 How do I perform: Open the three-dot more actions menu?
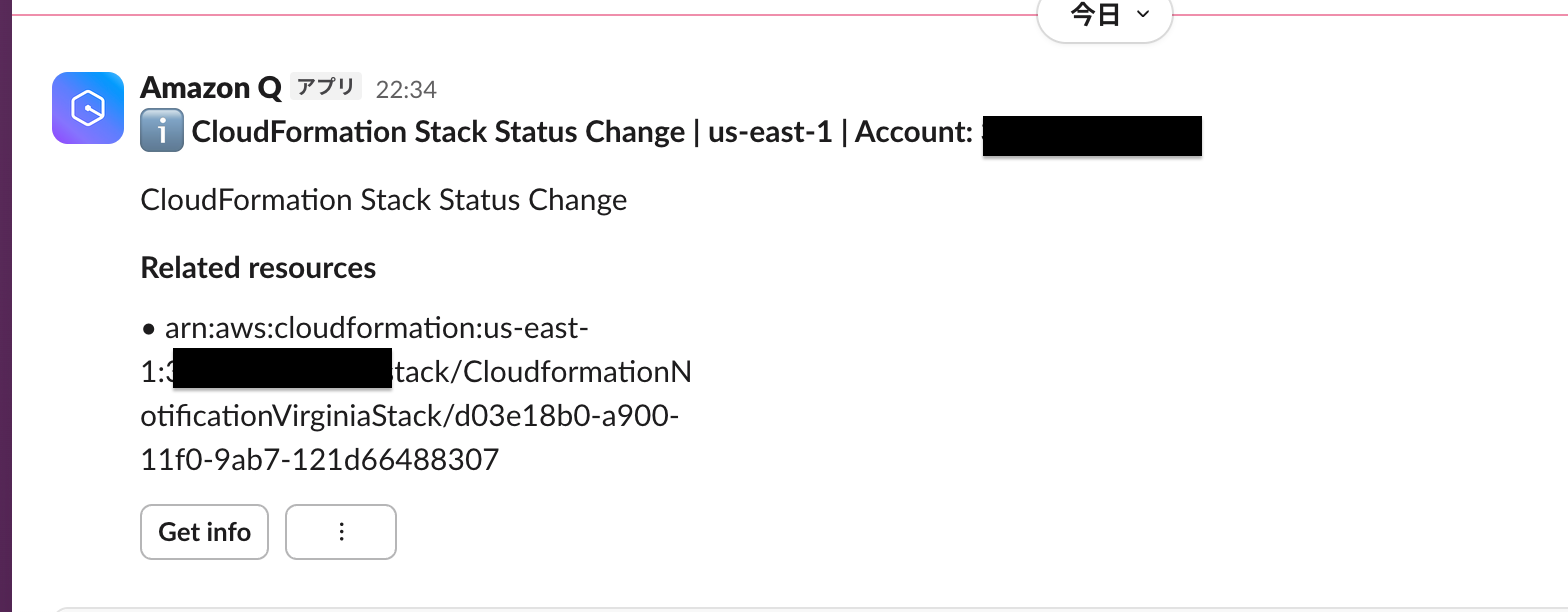tap(341, 532)
